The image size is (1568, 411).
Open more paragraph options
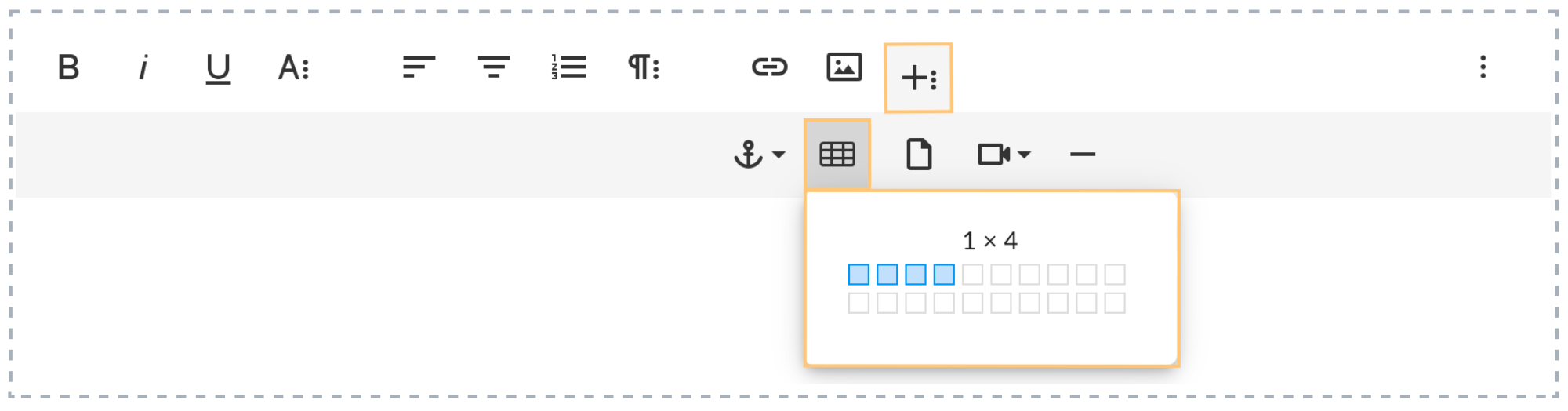point(644,67)
